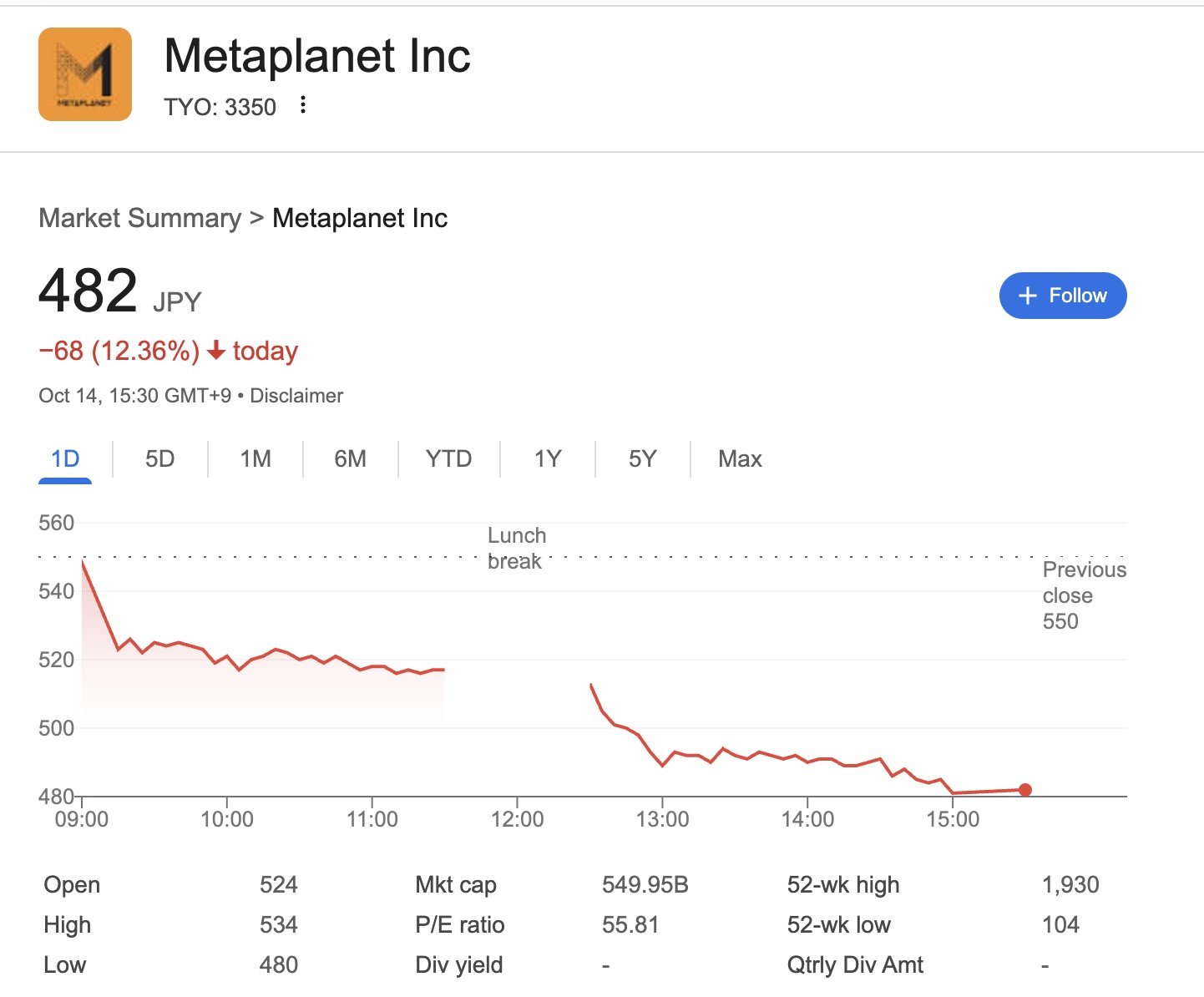
Task: Click the Previous close 550 label
Action: point(1083,595)
